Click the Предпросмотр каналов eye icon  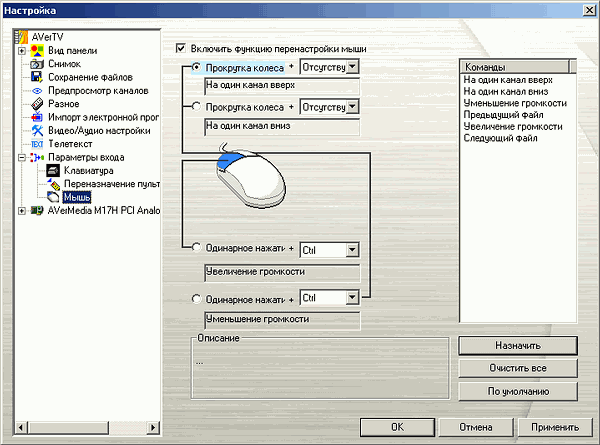tap(37, 90)
